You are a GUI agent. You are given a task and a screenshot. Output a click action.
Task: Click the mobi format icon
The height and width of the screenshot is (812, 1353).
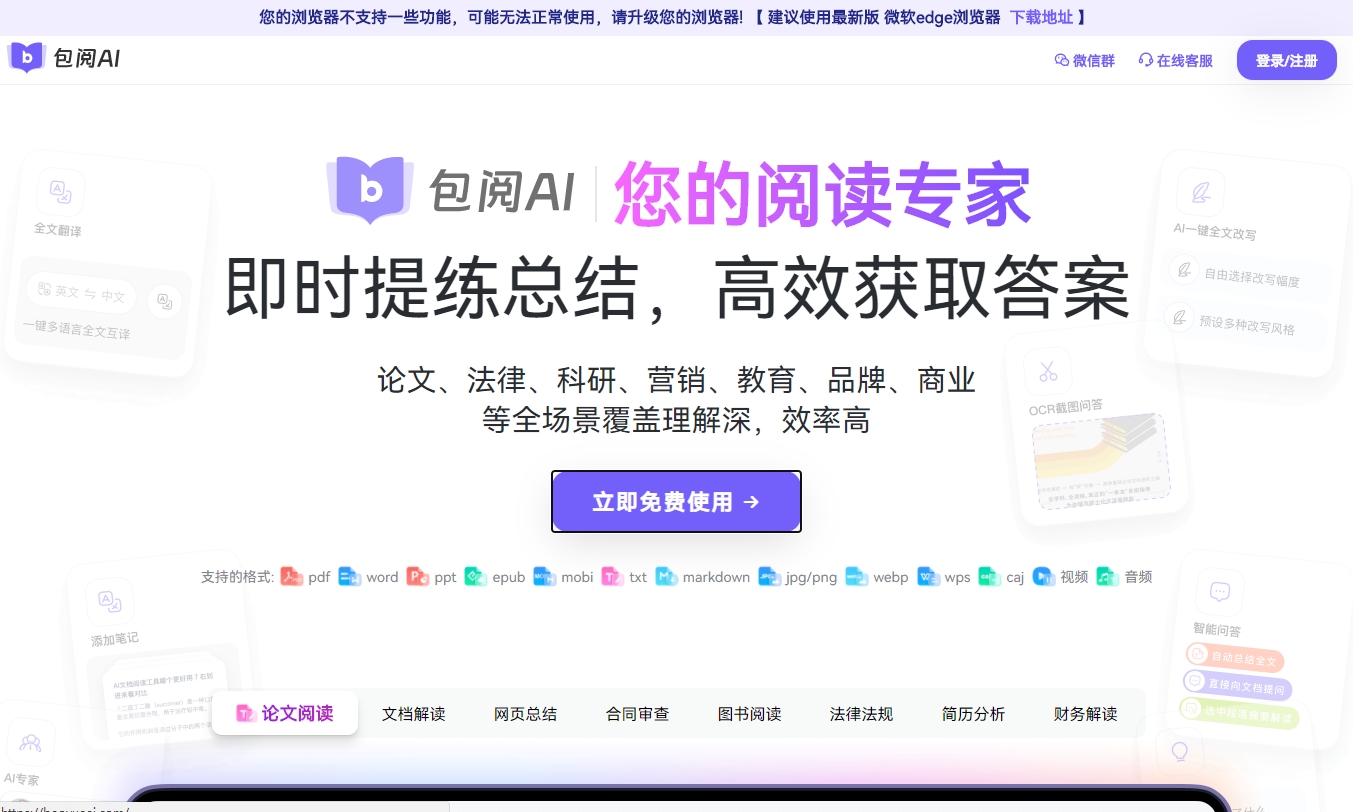[x=544, y=577]
